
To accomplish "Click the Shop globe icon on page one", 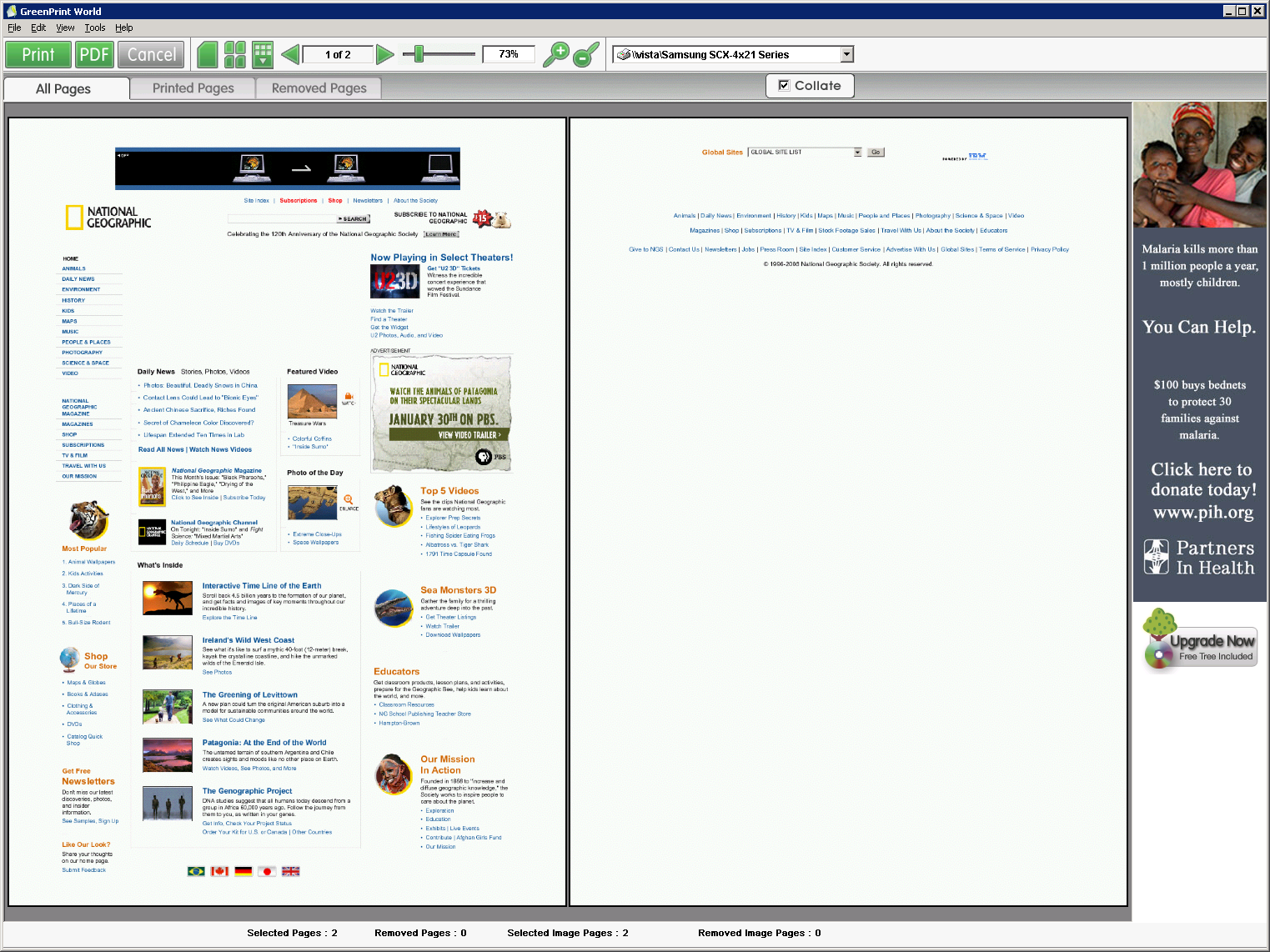I will (69, 659).
